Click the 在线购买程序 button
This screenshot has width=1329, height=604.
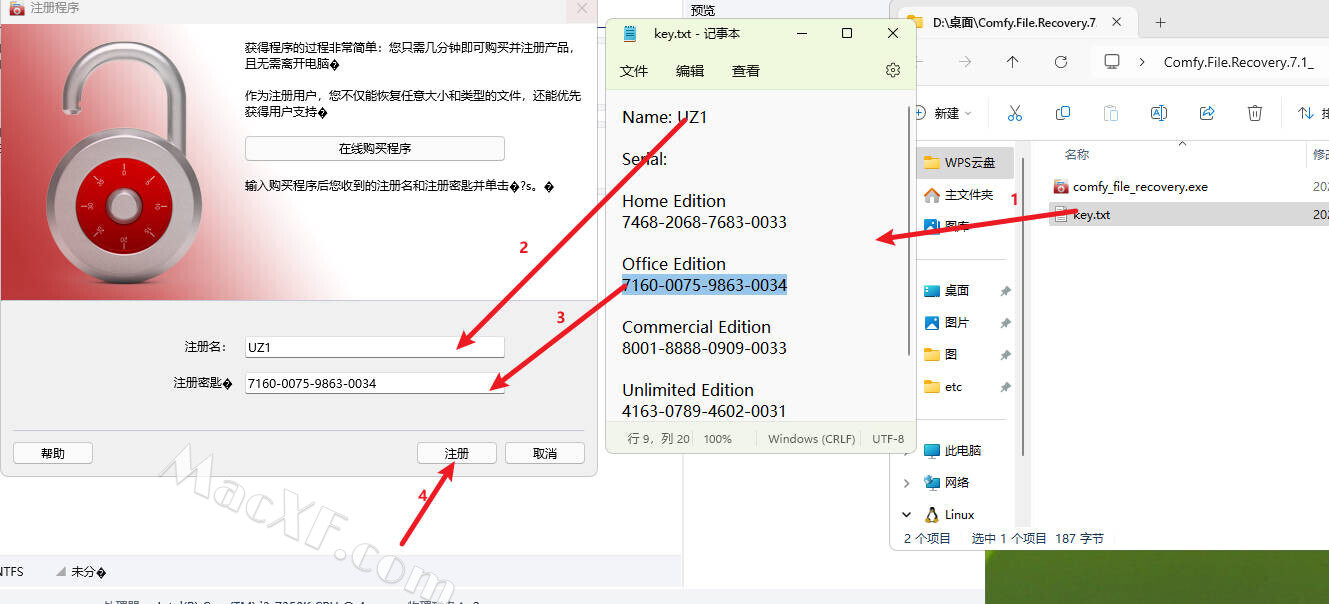(x=375, y=148)
